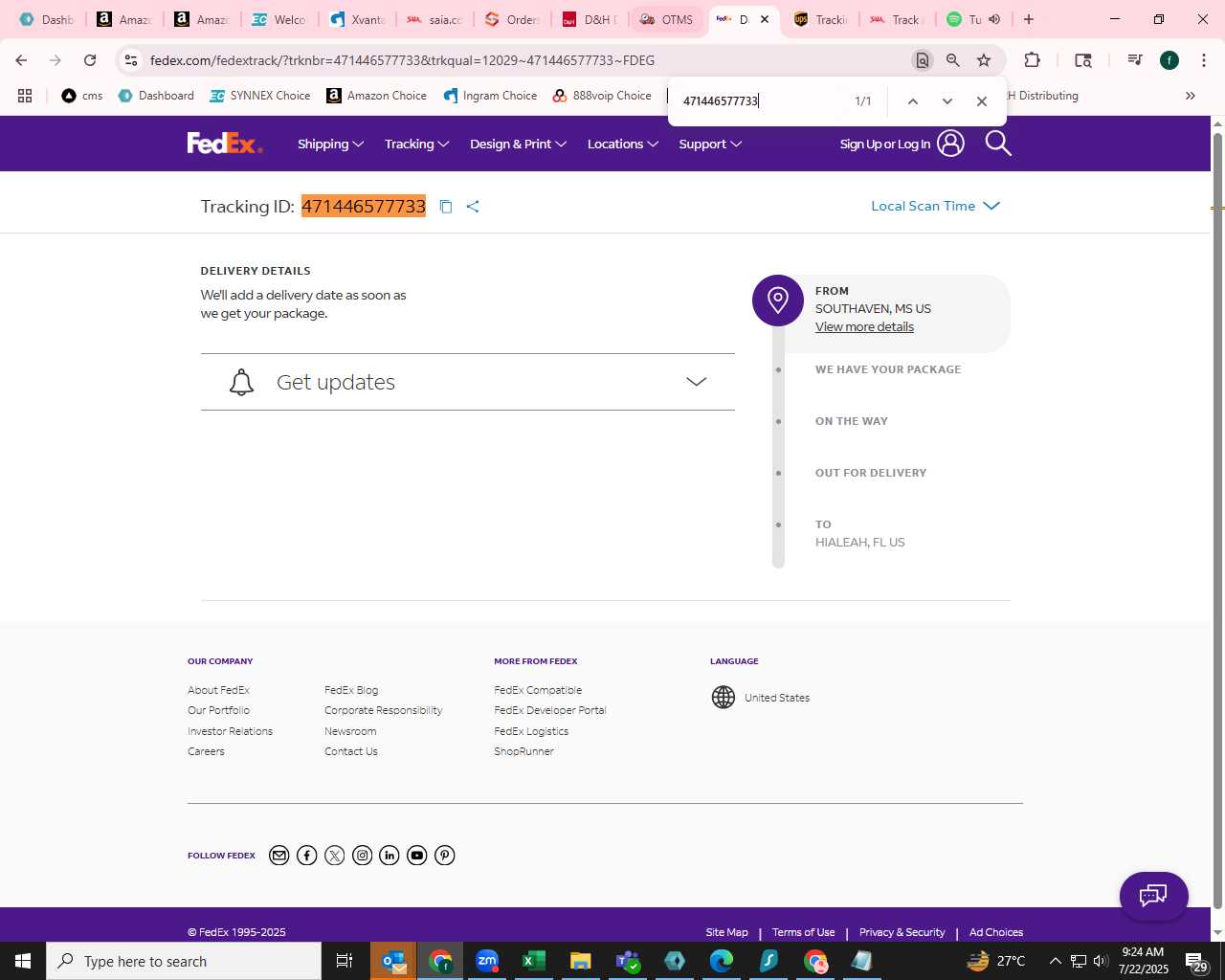Open FedEx Developer Portal link
This screenshot has height=980, width=1225.
[550, 710]
